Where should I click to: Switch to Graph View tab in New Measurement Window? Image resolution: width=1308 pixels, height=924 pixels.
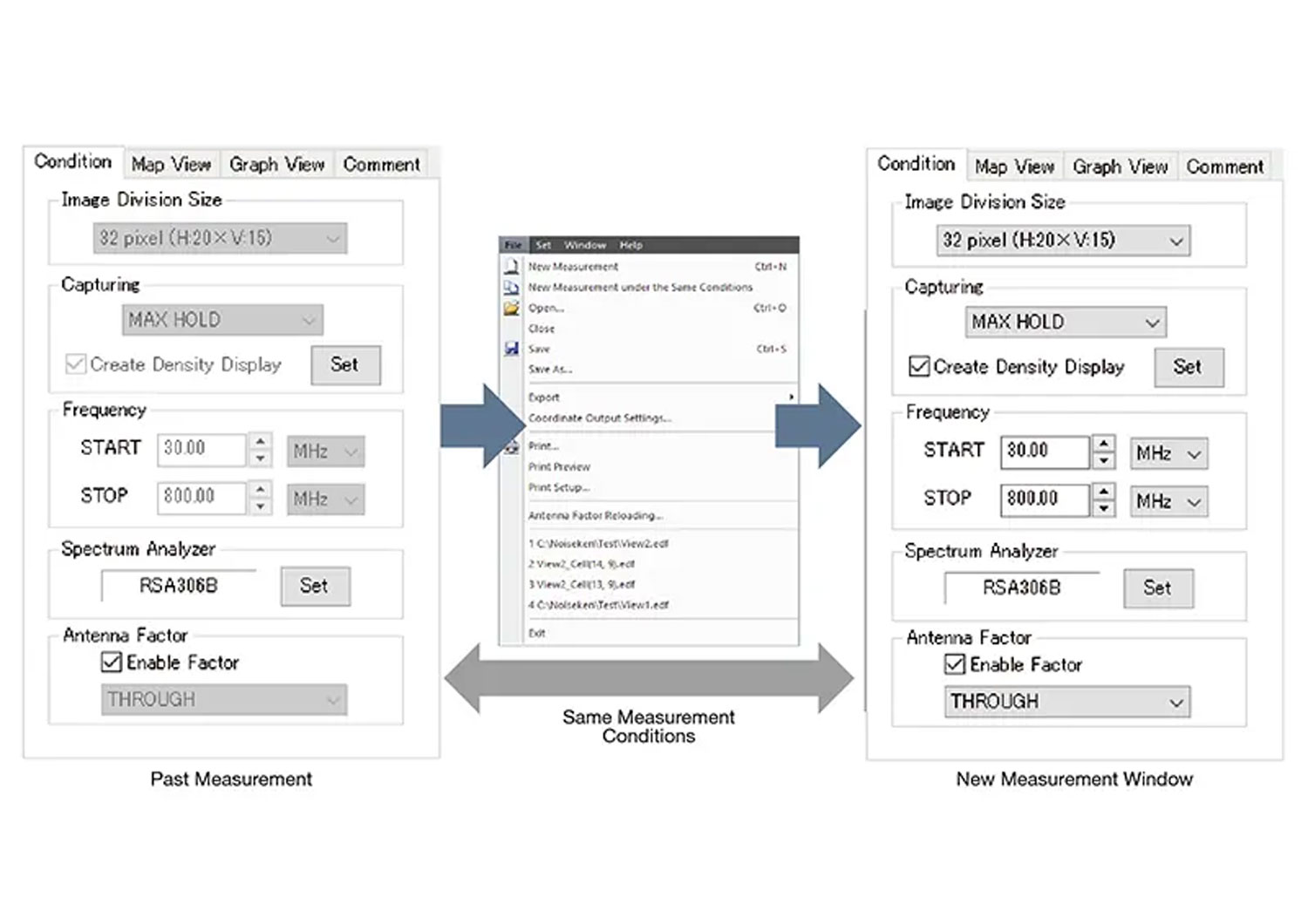(x=1120, y=166)
